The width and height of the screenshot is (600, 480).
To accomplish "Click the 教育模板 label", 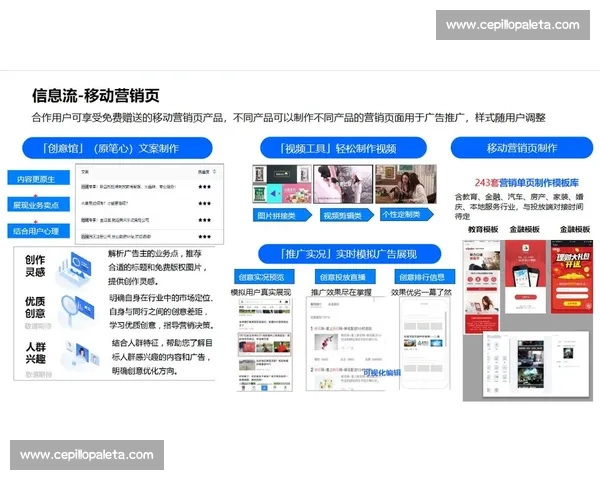I will point(483,229).
